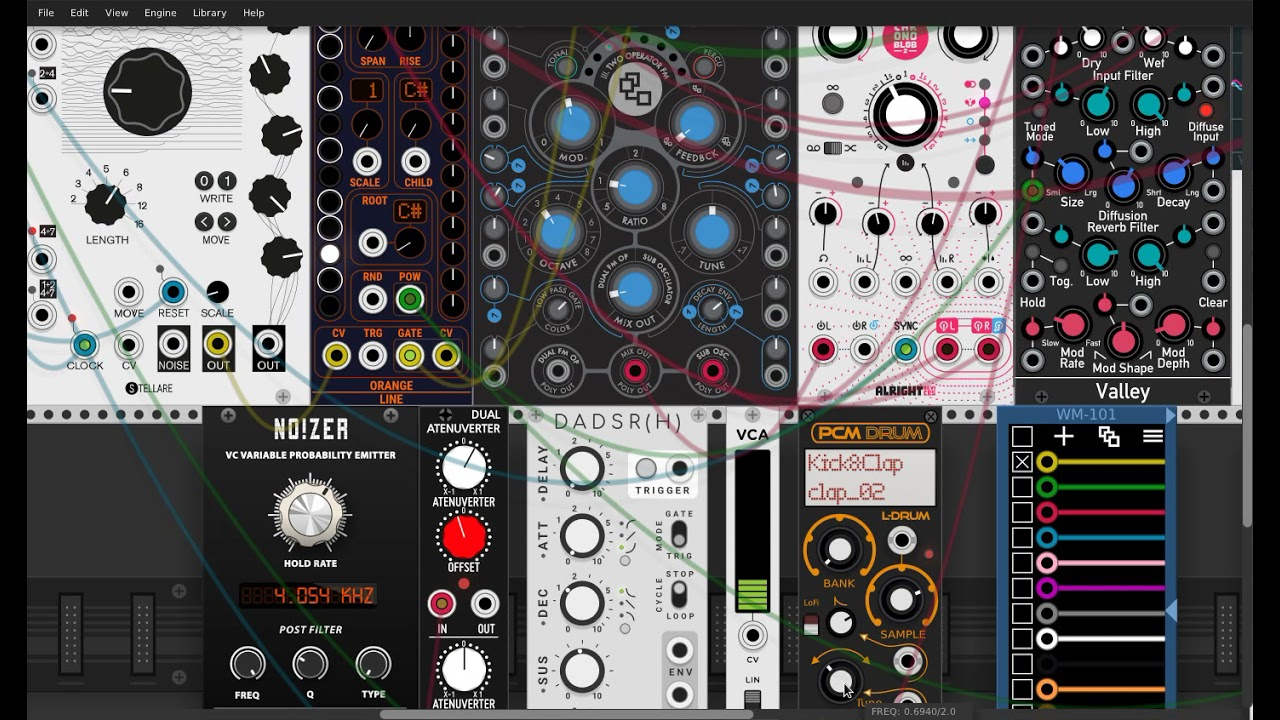
Task: Toggle Tuned Mode on Valley Plateau
Action: [1040, 110]
